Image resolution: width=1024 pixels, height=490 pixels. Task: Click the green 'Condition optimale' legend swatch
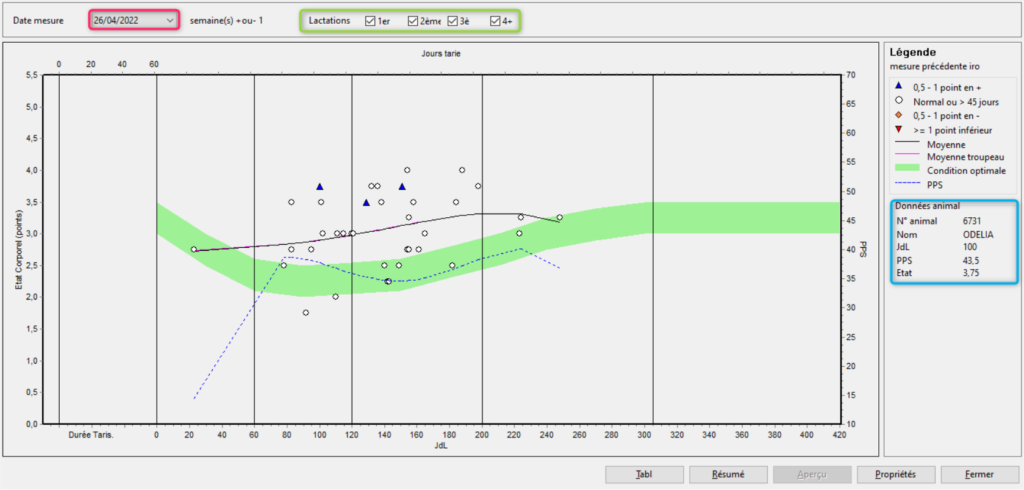tap(906, 168)
